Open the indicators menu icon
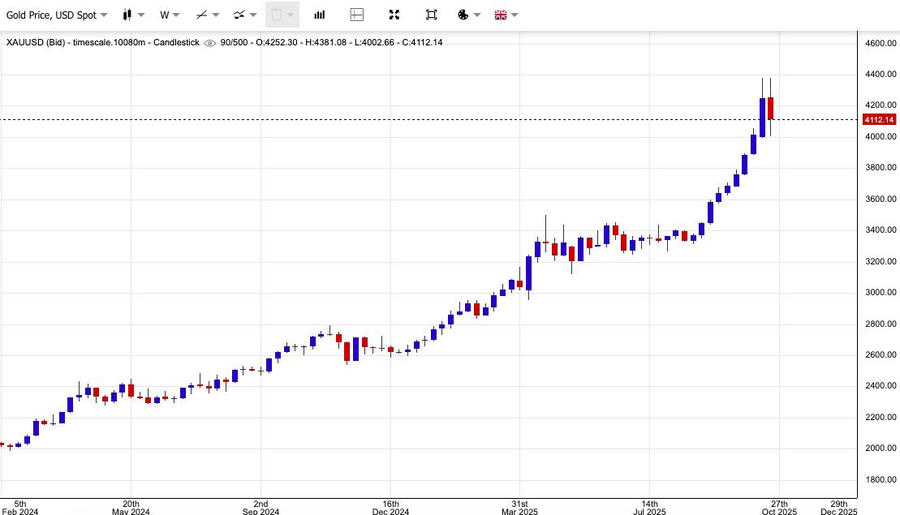The width and height of the screenshot is (900, 515). pyautogui.click(x=244, y=15)
